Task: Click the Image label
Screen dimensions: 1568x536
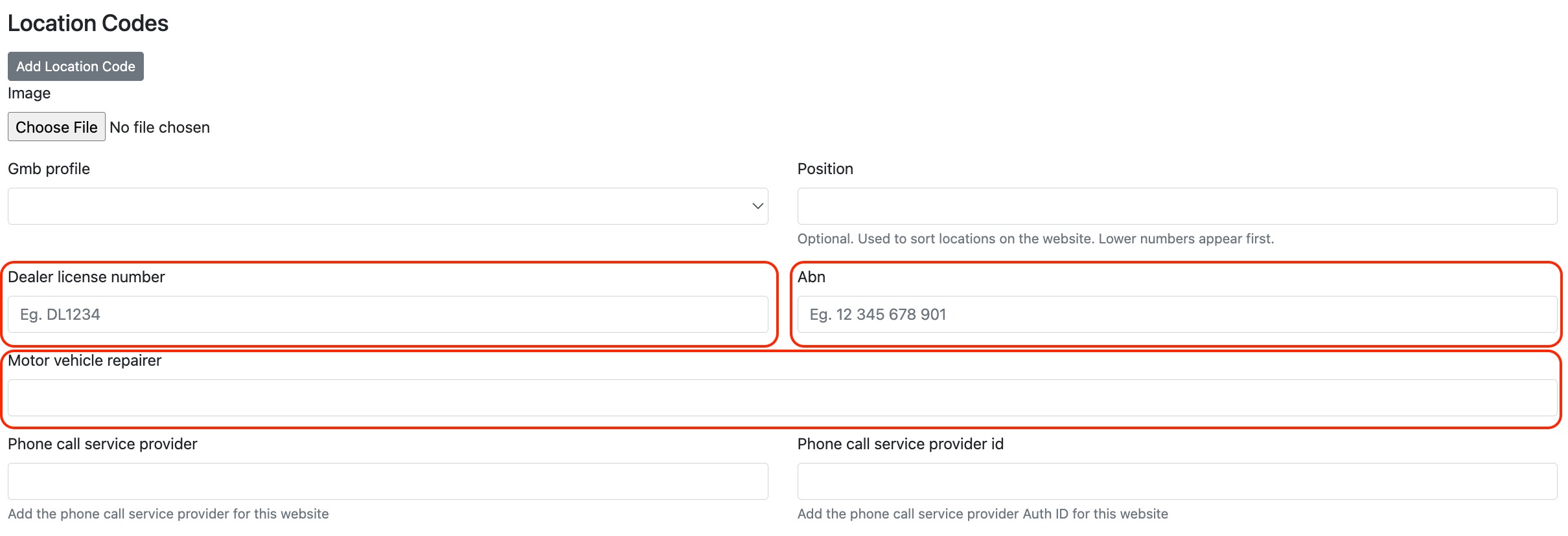Action: [29, 93]
